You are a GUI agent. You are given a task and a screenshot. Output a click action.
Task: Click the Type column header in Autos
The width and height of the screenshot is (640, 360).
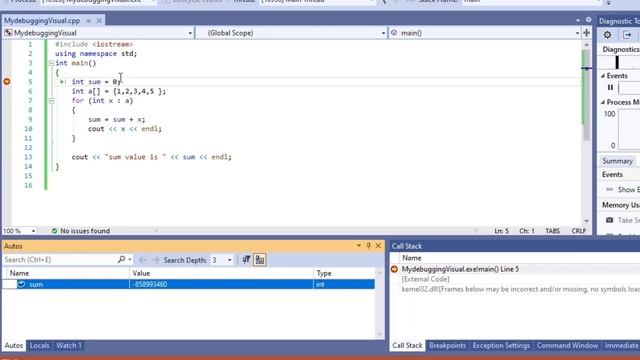coord(344,273)
